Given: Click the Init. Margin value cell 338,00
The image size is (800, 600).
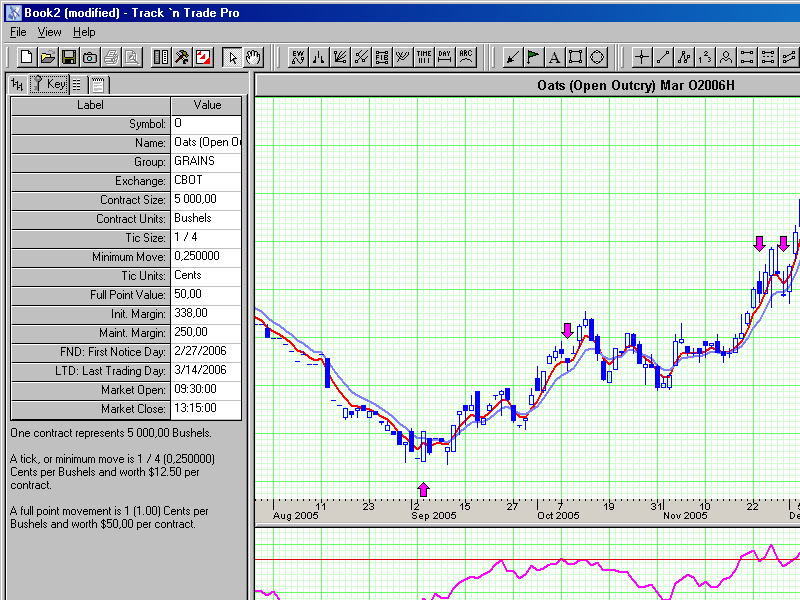Looking at the screenshot, I should click(207, 313).
